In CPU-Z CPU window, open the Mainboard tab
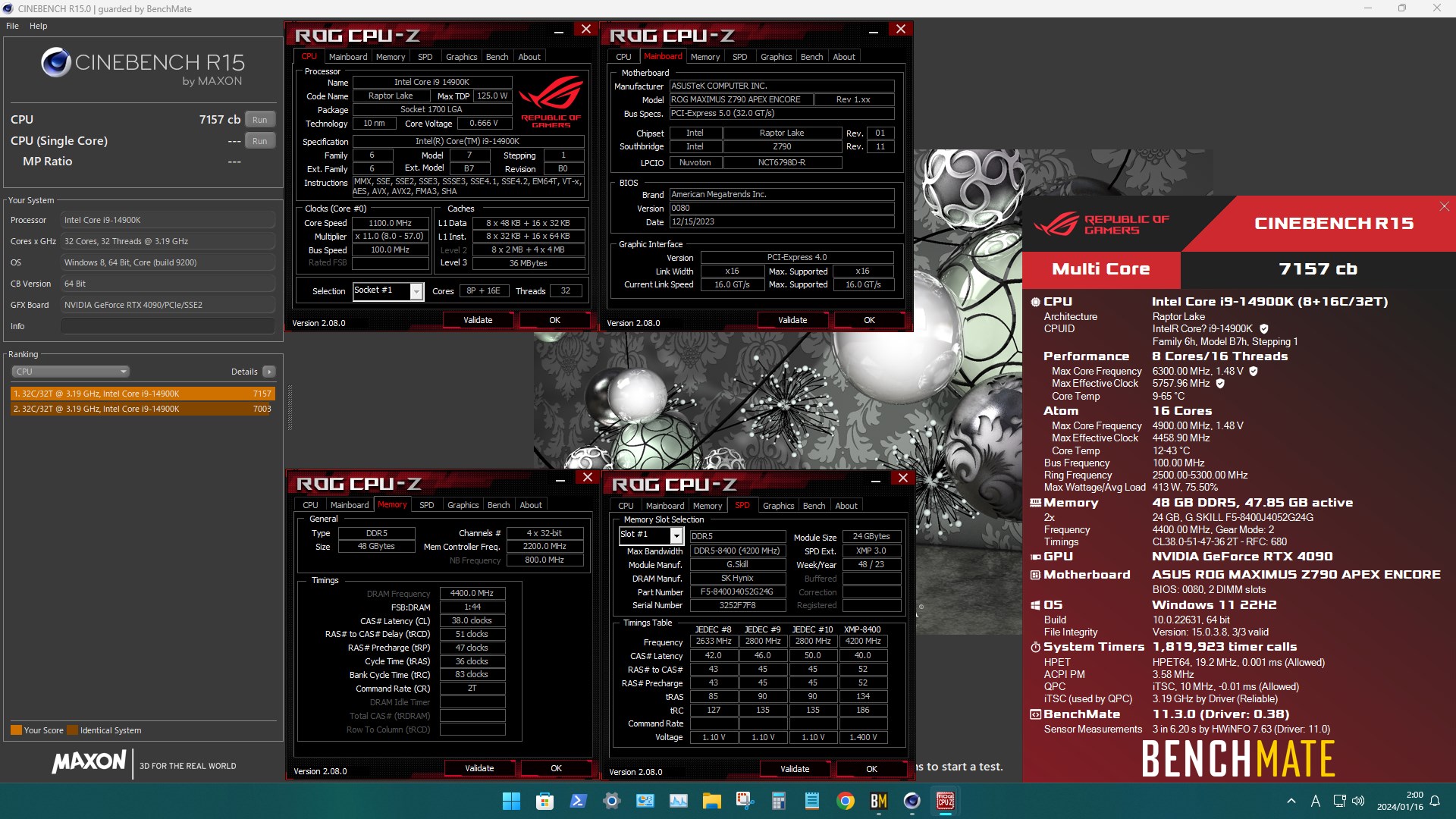 click(348, 57)
